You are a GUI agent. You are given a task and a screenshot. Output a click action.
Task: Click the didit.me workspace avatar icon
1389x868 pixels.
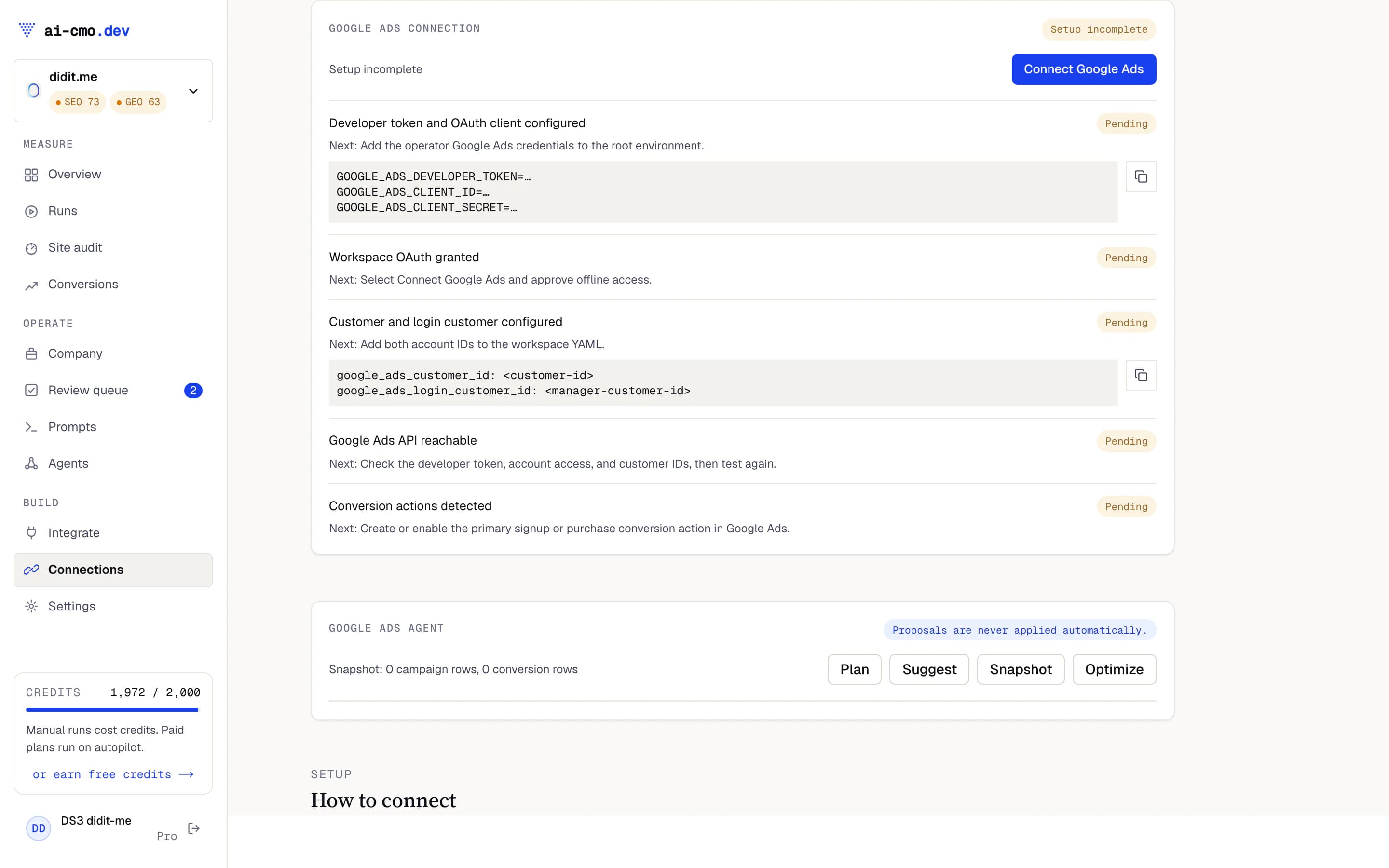click(33, 91)
